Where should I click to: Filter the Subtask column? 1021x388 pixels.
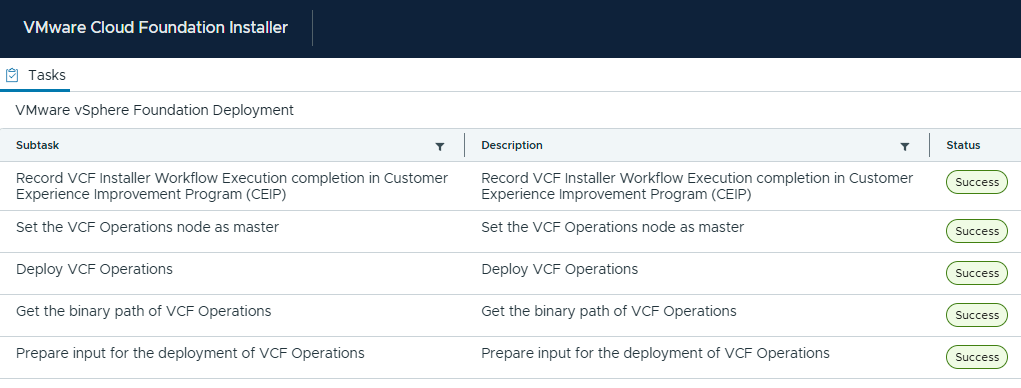[x=440, y=146]
